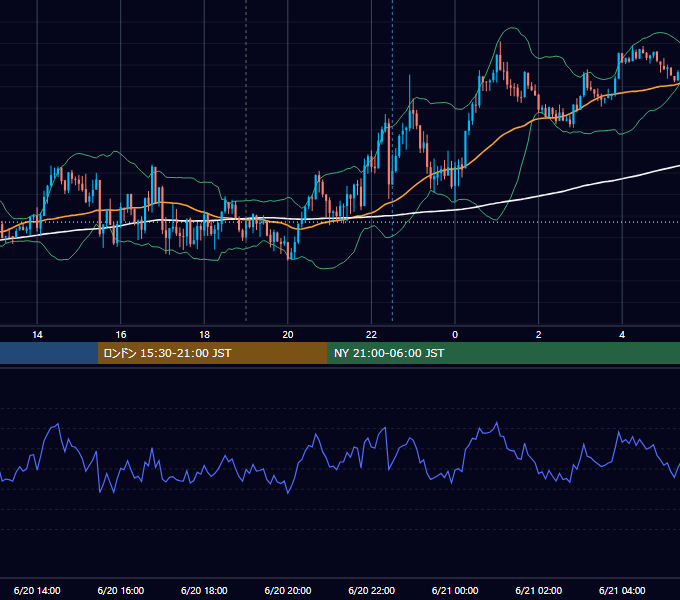Screen dimensions: 680x600
Task: Click the blue session bar before ロンドン
Action: (49, 353)
